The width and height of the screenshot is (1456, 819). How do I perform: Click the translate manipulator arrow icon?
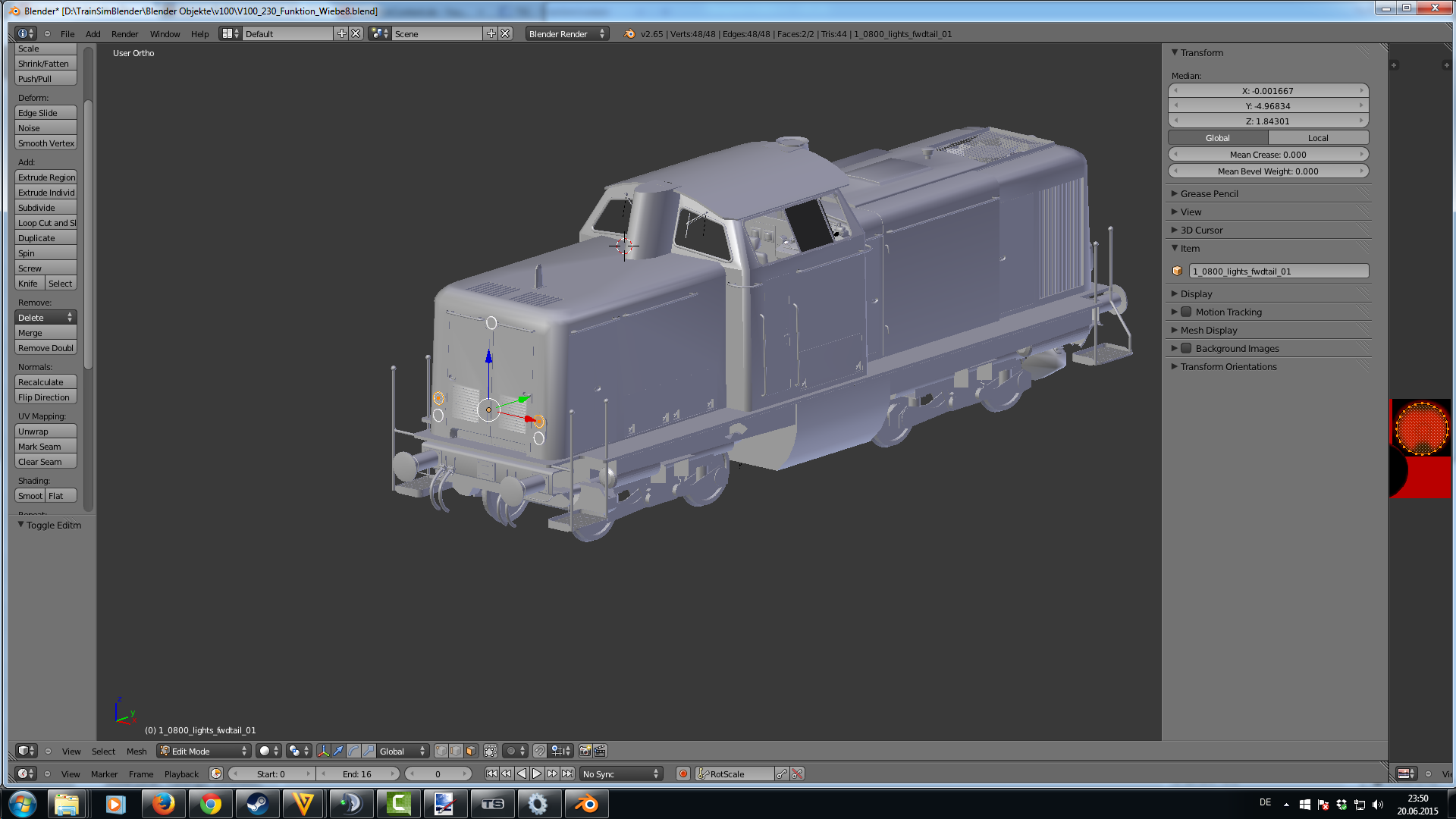click(x=338, y=751)
